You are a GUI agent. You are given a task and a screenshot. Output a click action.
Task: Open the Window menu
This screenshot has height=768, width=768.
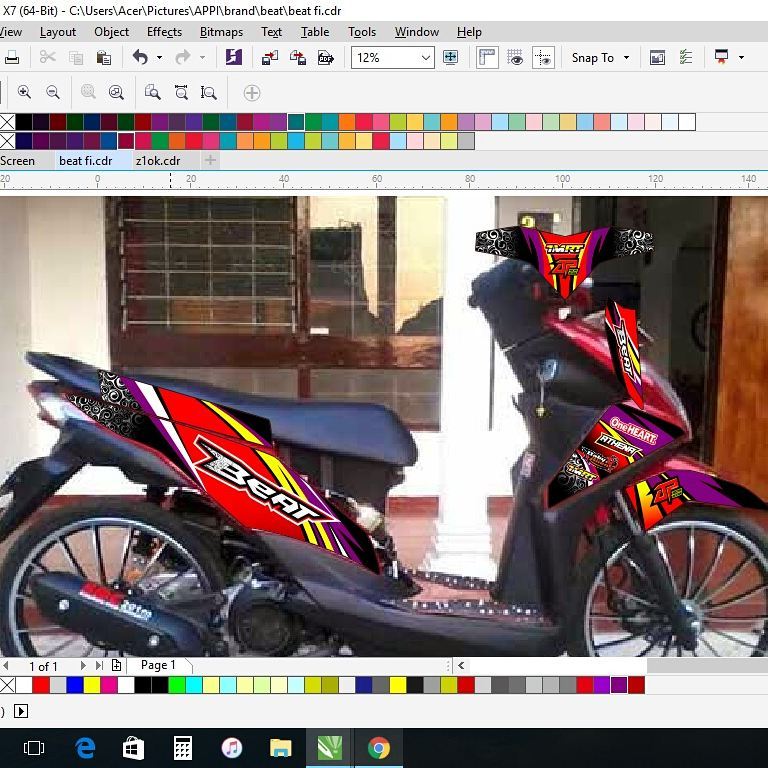click(417, 32)
